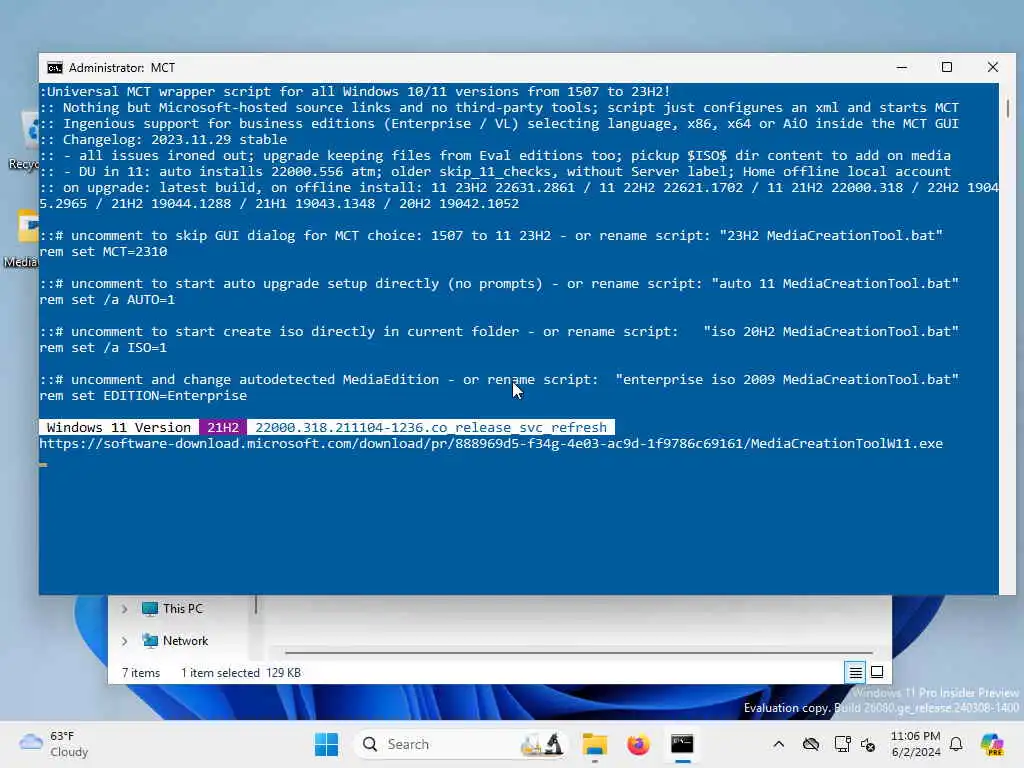Open the weather widget showing 63°F
The image size is (1024, 768).
pos(54,744)
